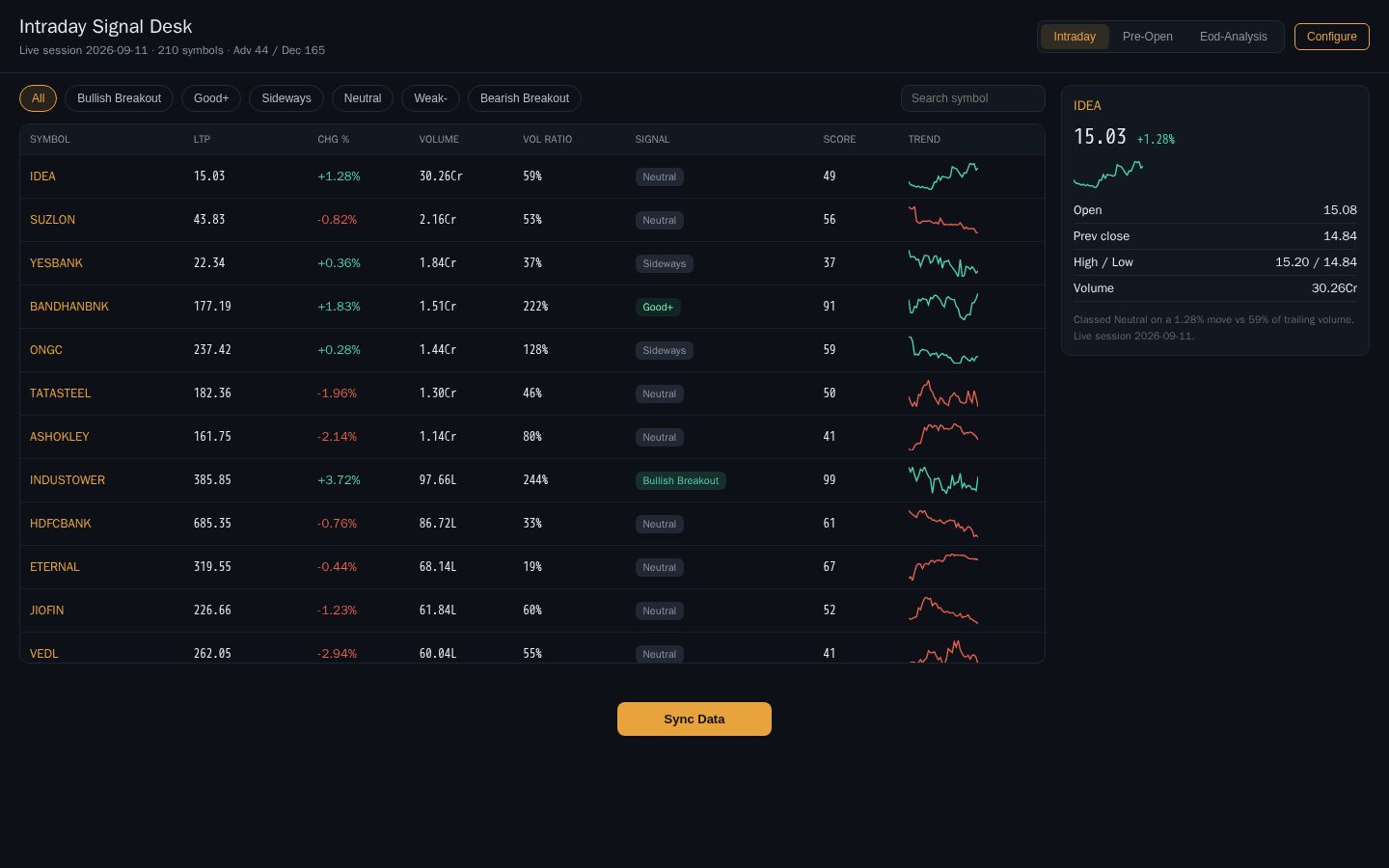Click INDUSTOWER change +3.72%
Screen dimensions: 1389x868
[x=339, y=480]
